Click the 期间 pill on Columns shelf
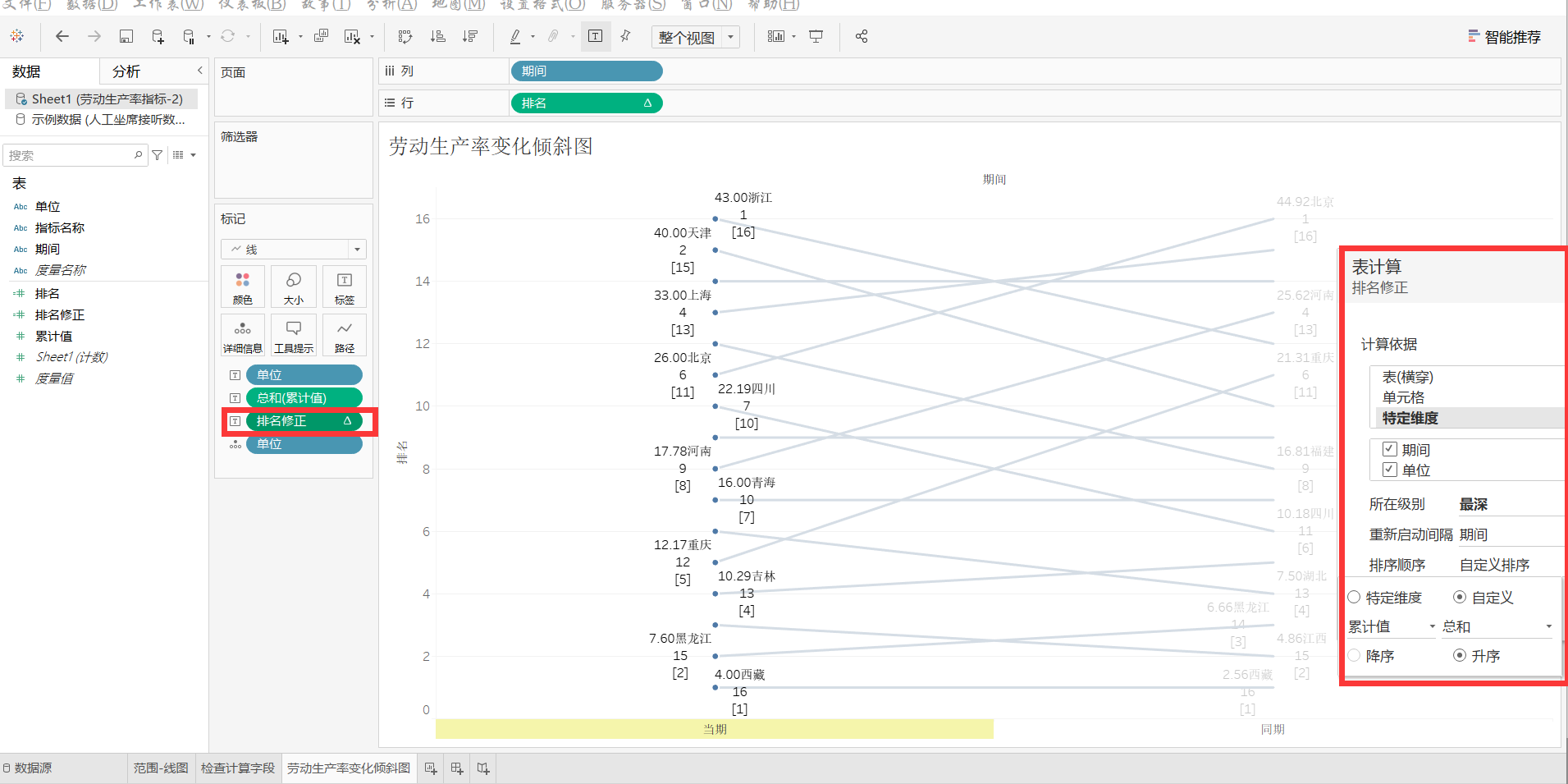 click(x=587, y=71)
